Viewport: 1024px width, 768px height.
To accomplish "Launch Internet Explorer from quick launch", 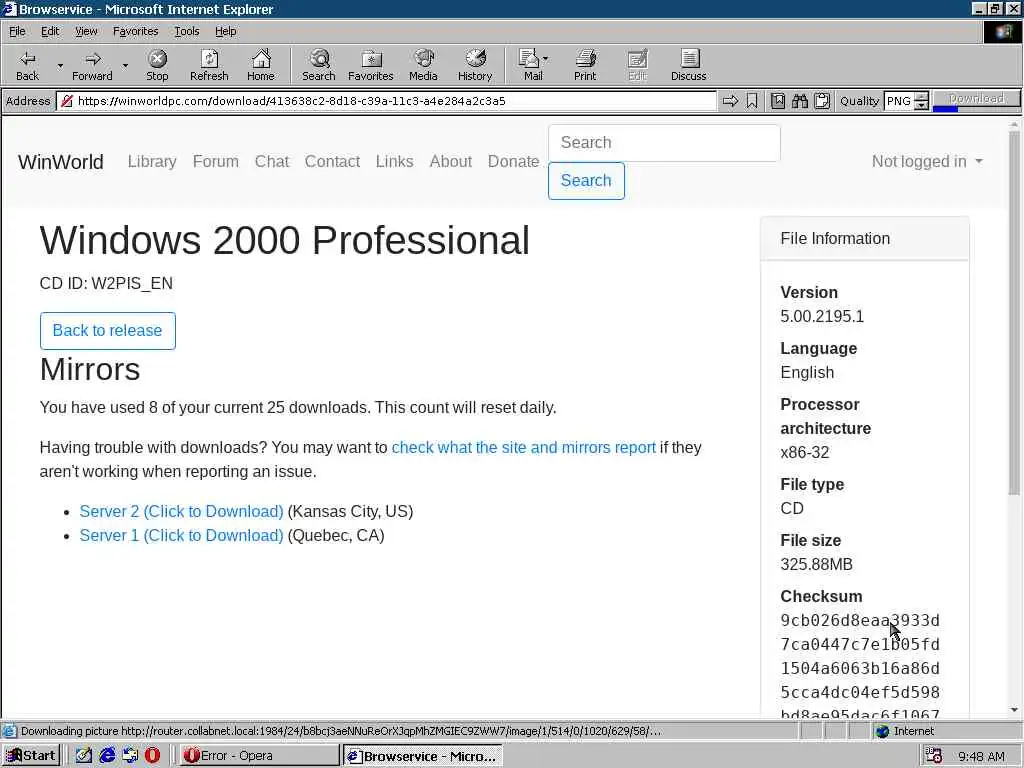I will [x=107, y=756].
